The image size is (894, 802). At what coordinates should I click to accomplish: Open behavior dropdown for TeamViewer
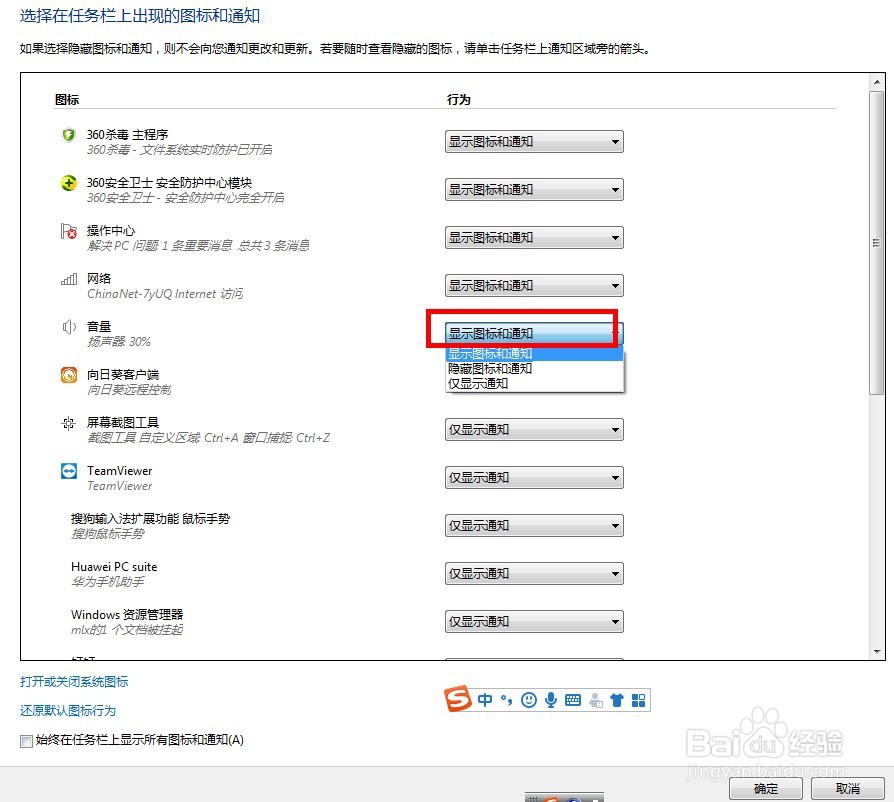click(534, 477)
